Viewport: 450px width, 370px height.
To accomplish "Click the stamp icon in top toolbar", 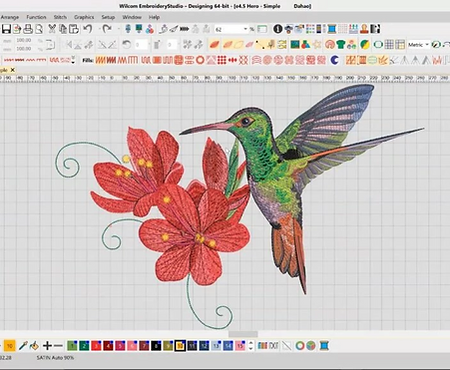I will pos(364,29).
